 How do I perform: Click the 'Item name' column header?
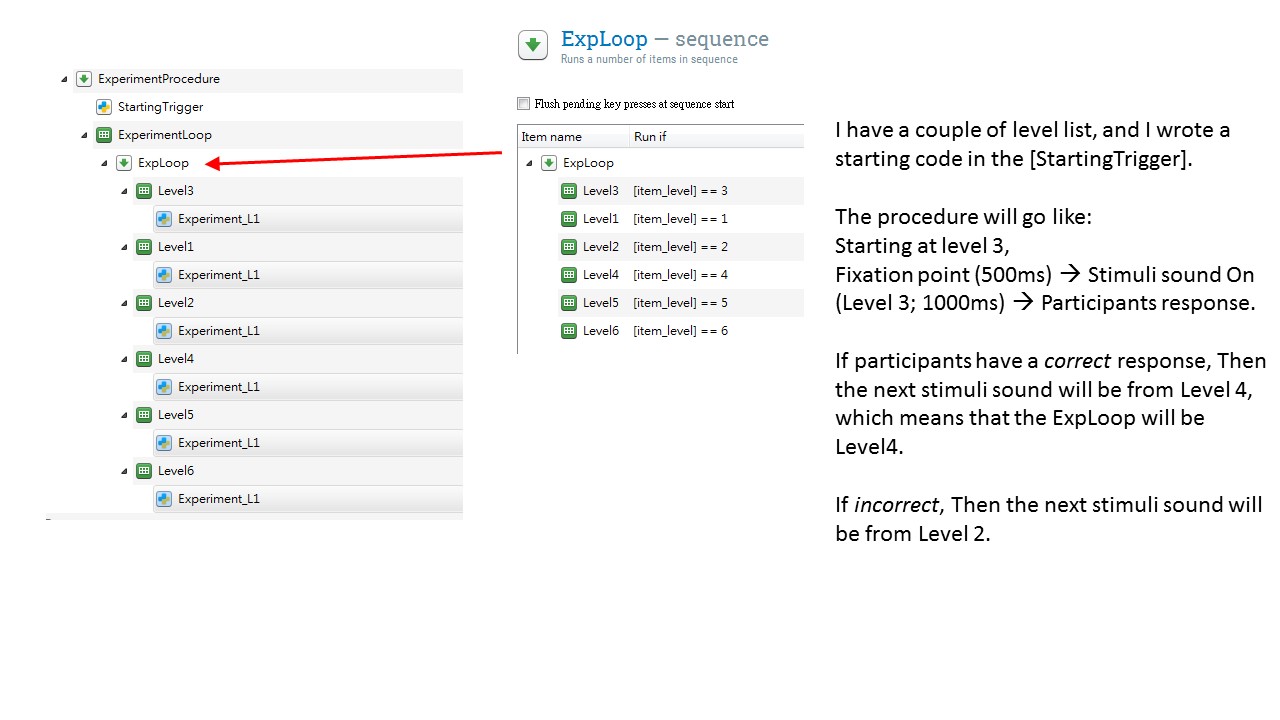574,137
